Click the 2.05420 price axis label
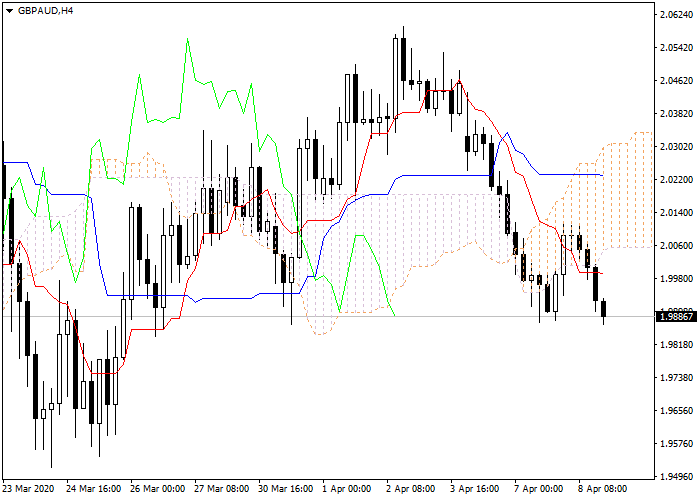Screen dimensions: 700x500 click(678, 48)
